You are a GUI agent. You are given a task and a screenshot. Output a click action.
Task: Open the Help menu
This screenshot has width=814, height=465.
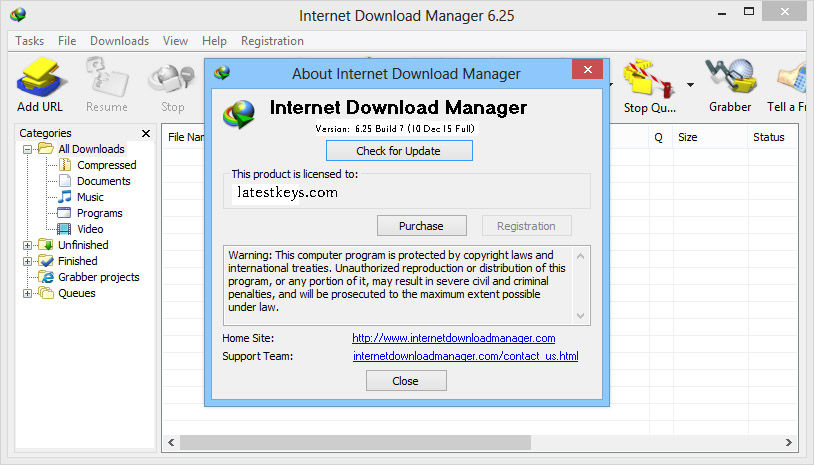click(214, 40)
